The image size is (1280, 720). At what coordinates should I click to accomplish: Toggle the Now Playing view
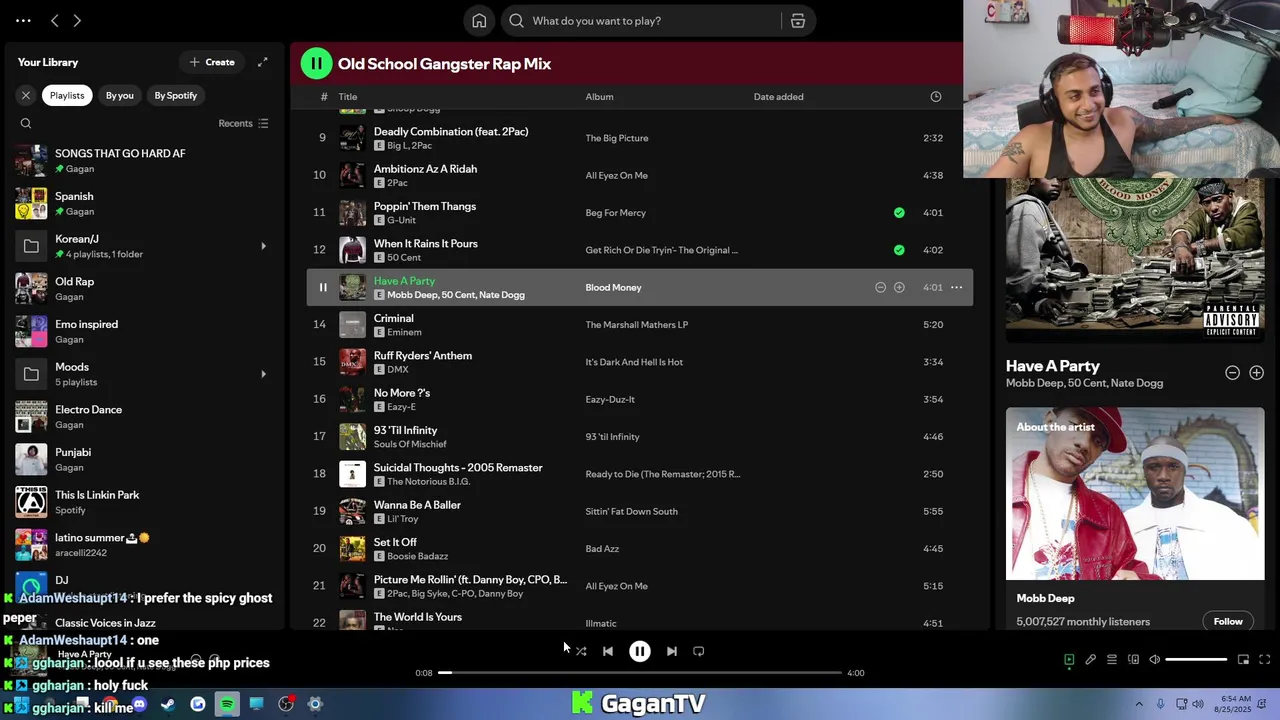(1069, 659)
